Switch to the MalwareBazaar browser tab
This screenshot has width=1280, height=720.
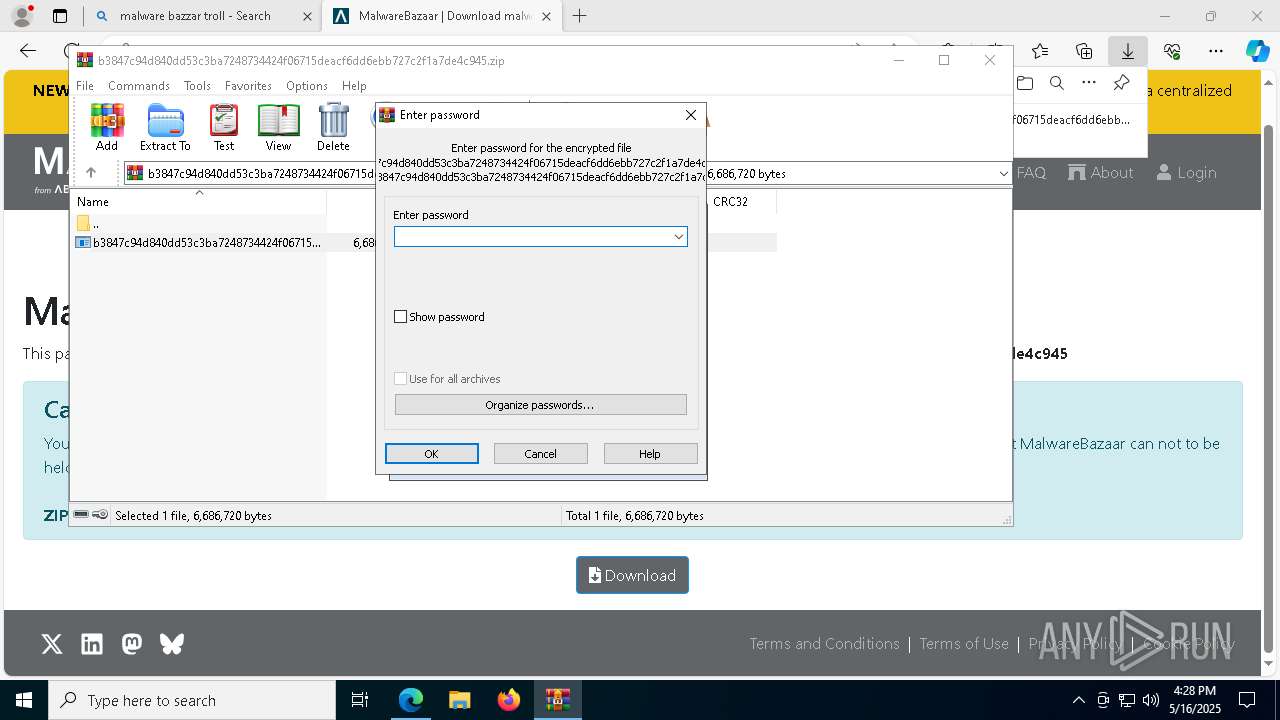click(441, 16)
